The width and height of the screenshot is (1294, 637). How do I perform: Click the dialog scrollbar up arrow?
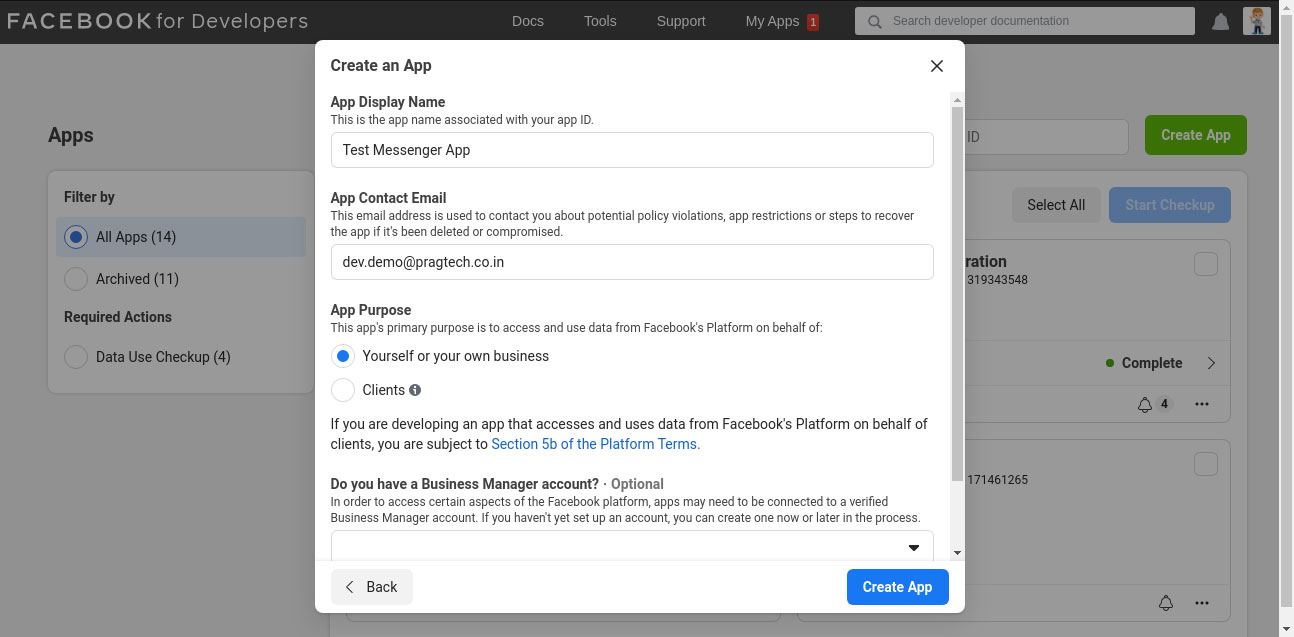point(957,100)
